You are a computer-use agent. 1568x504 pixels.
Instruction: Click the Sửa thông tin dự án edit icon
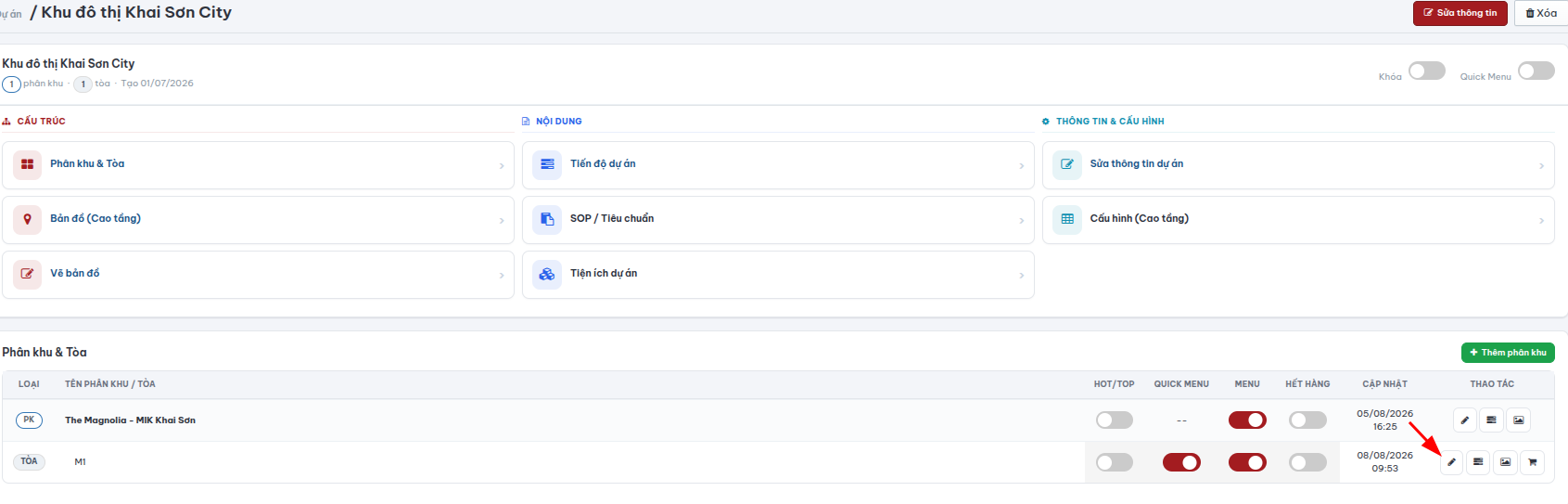click(1067, 164)
